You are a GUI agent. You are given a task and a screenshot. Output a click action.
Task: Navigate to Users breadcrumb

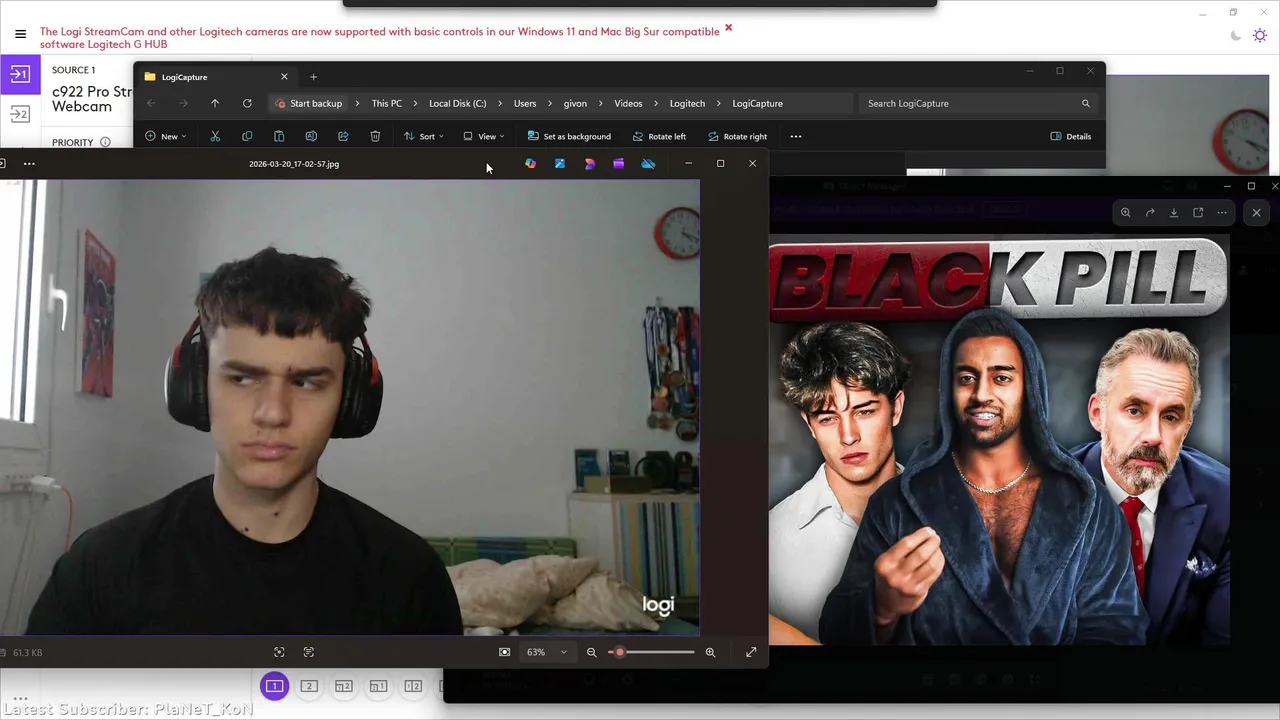coord(525,103)
